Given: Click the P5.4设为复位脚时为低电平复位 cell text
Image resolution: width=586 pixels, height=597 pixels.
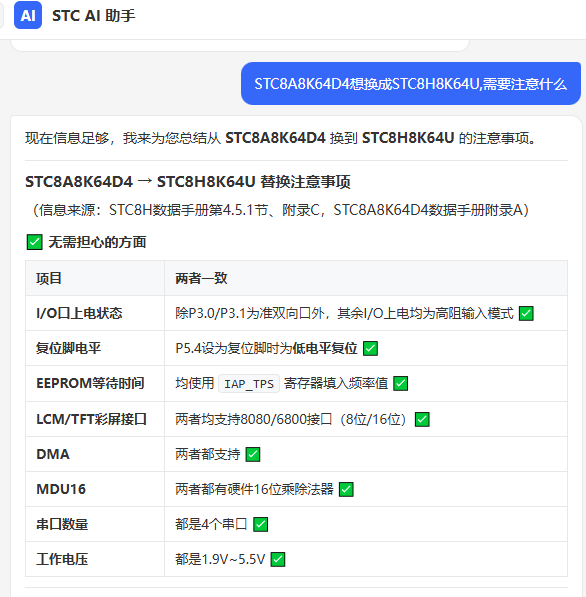Looking at the screenshot, I should 266,348.
